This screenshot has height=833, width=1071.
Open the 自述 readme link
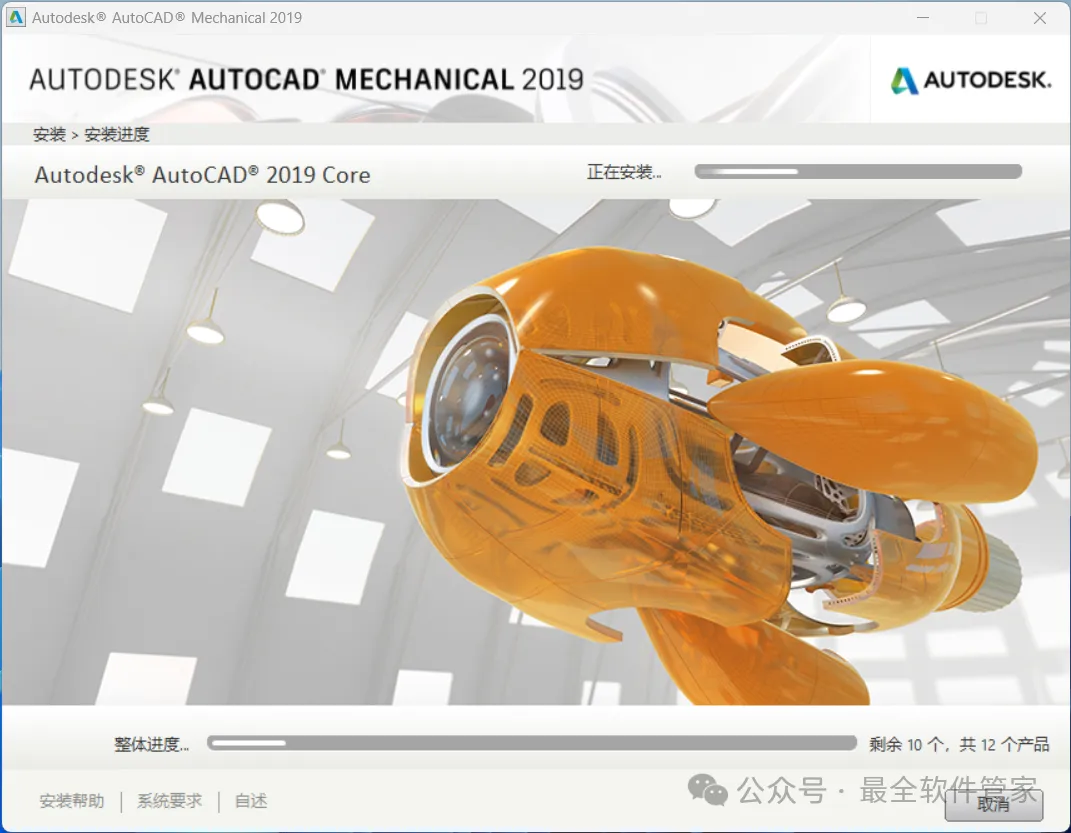[x=251, y=801]
